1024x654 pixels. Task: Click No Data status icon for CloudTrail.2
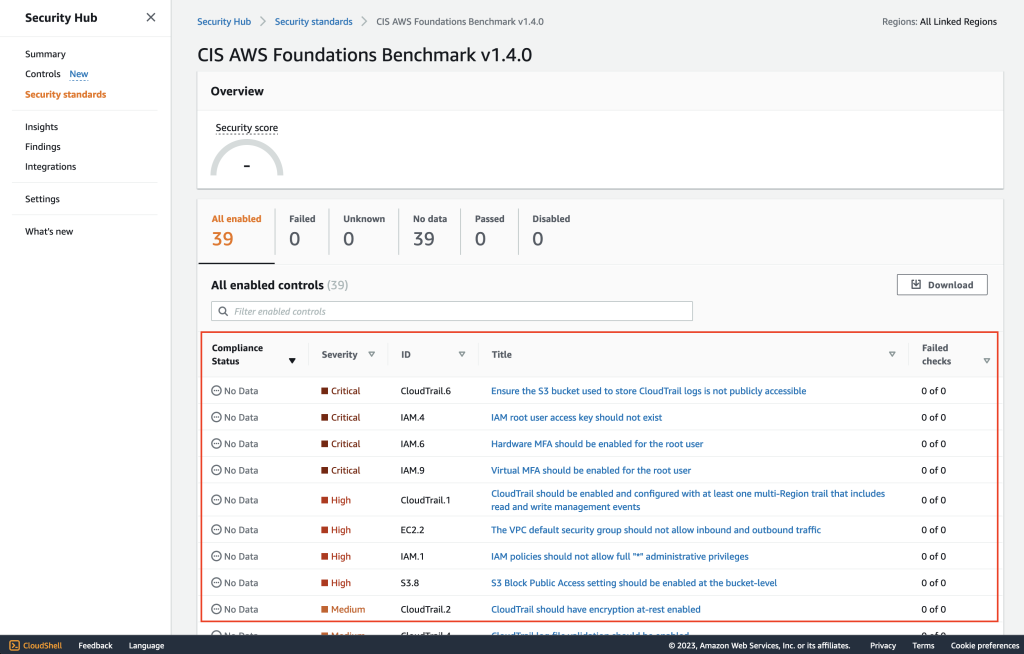point(216,609)
